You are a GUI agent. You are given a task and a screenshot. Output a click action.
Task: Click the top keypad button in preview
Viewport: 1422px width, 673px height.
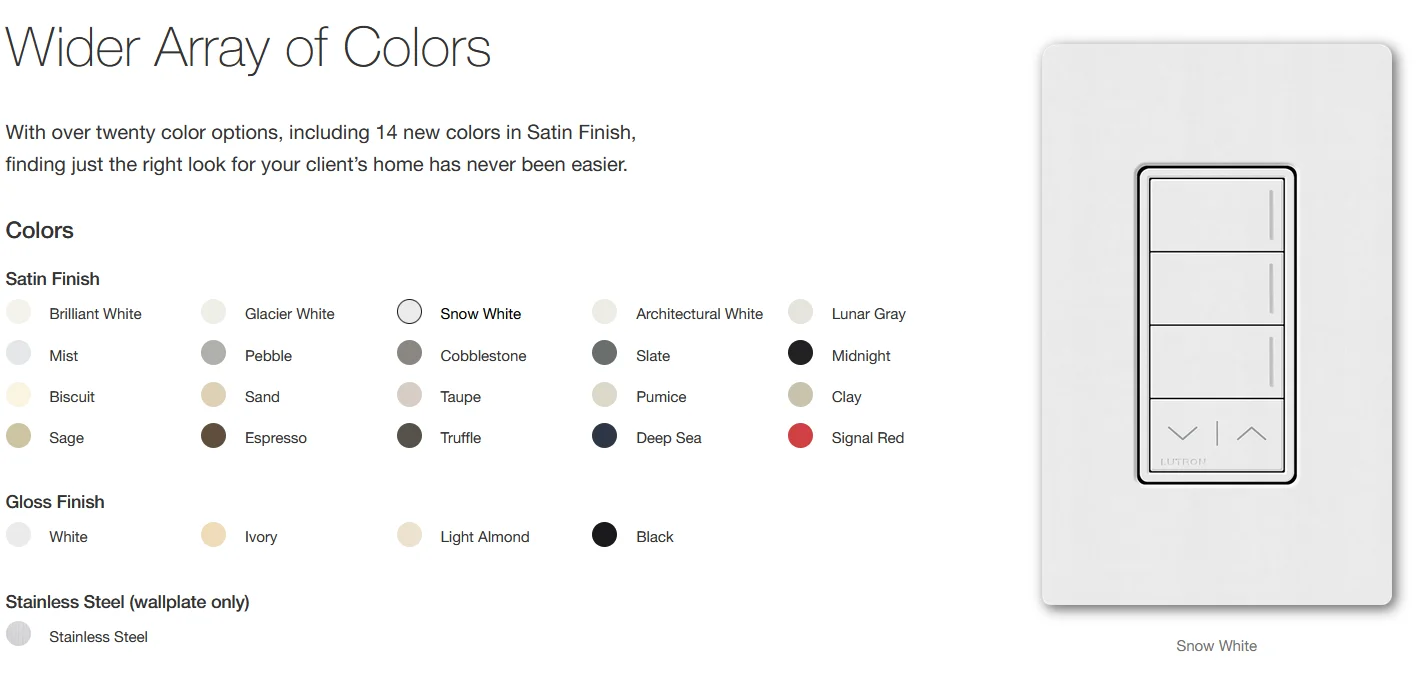coord(1216,215)
